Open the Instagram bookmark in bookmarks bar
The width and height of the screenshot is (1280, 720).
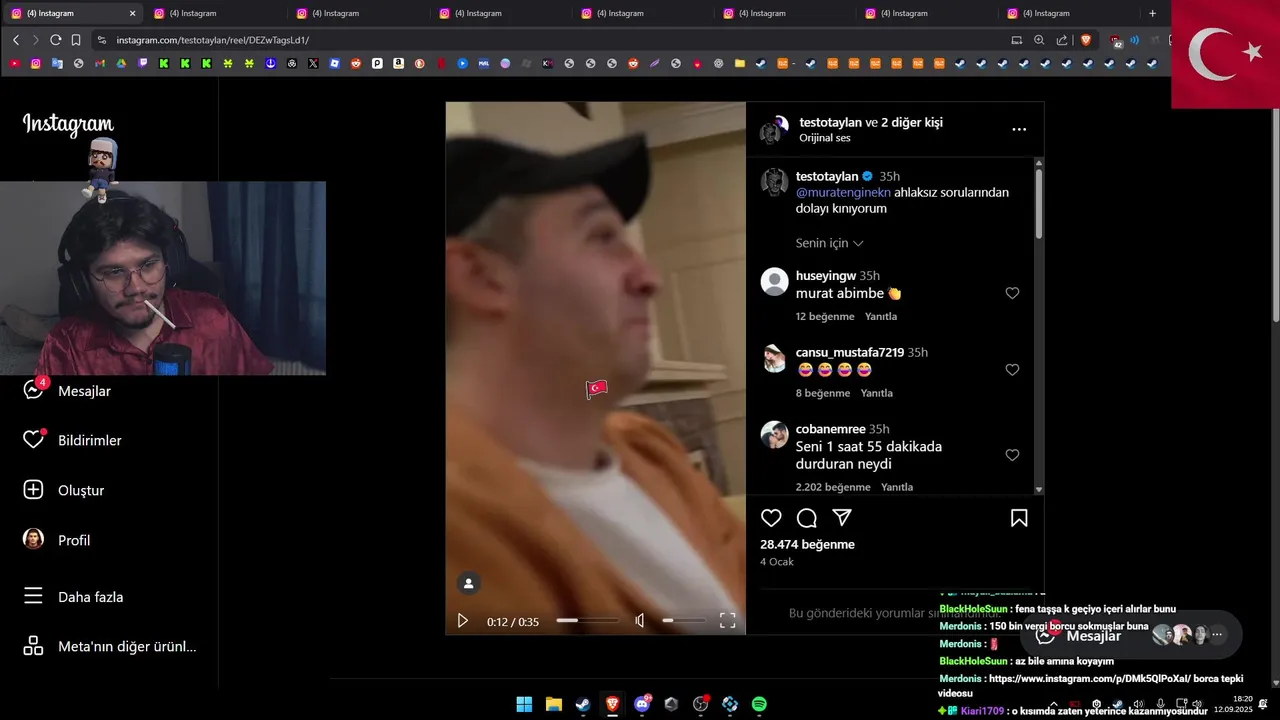pos(35,63)
